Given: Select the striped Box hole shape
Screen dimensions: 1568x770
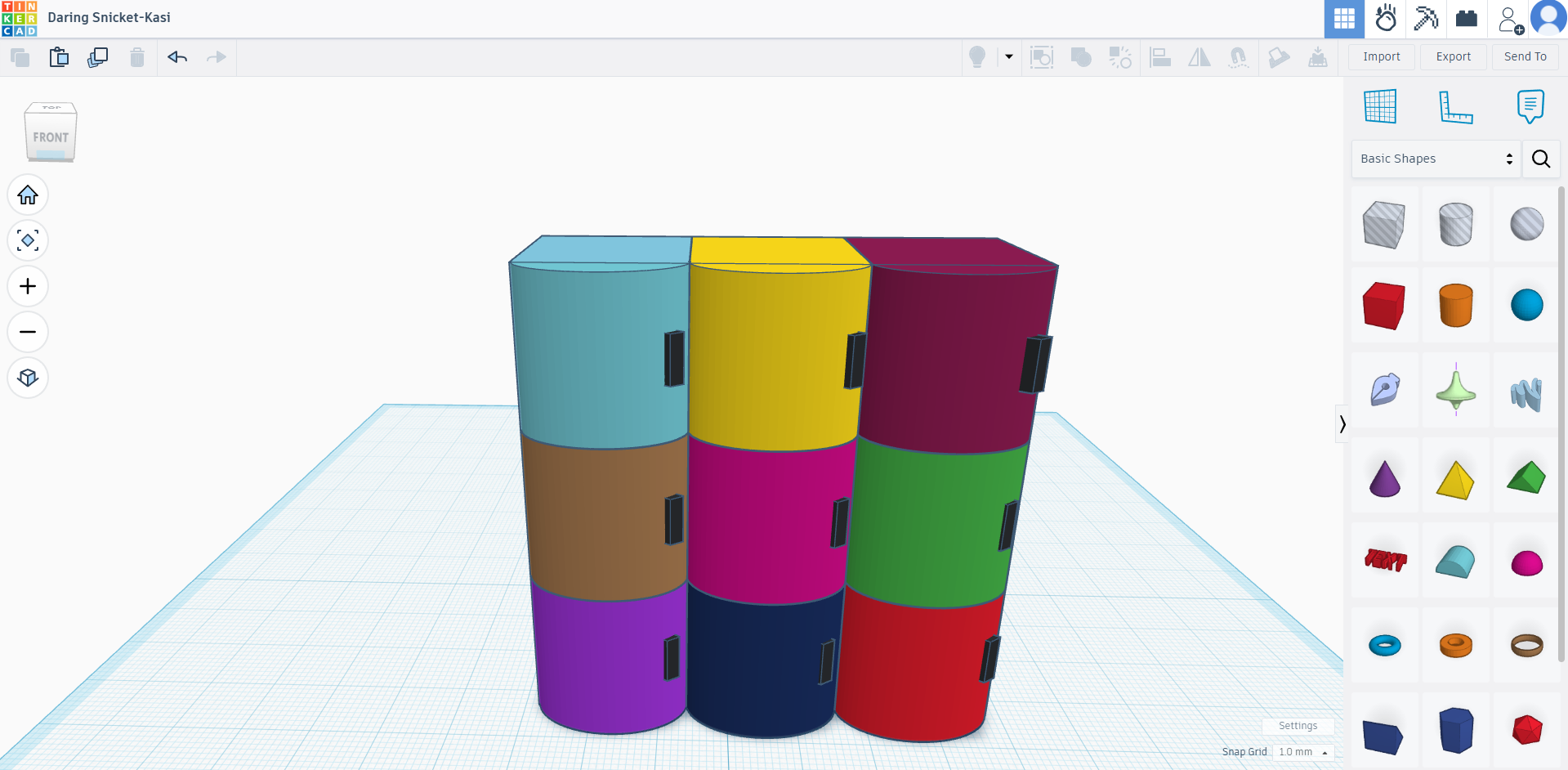Looking at the screenshot, I should [1384, 224].
